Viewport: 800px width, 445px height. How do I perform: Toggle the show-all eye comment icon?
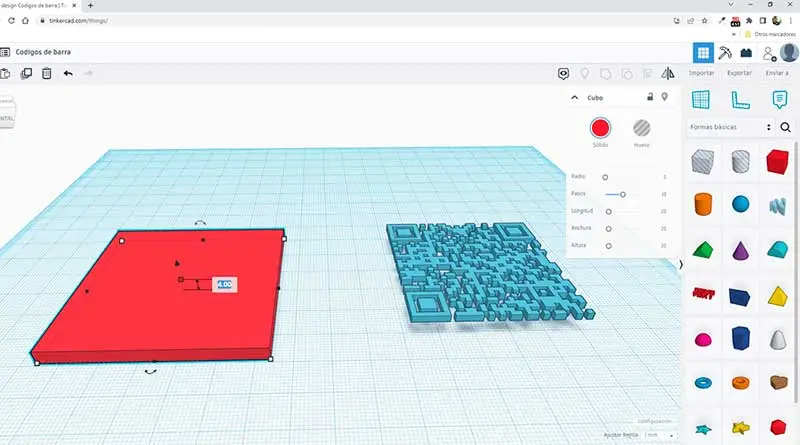click(563, 74)
